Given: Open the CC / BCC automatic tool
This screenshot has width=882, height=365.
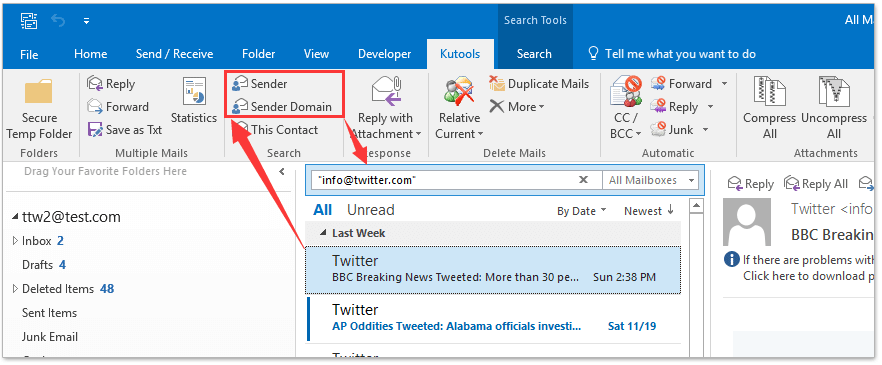Looking at the screenshot, I should tap(626, 109).
